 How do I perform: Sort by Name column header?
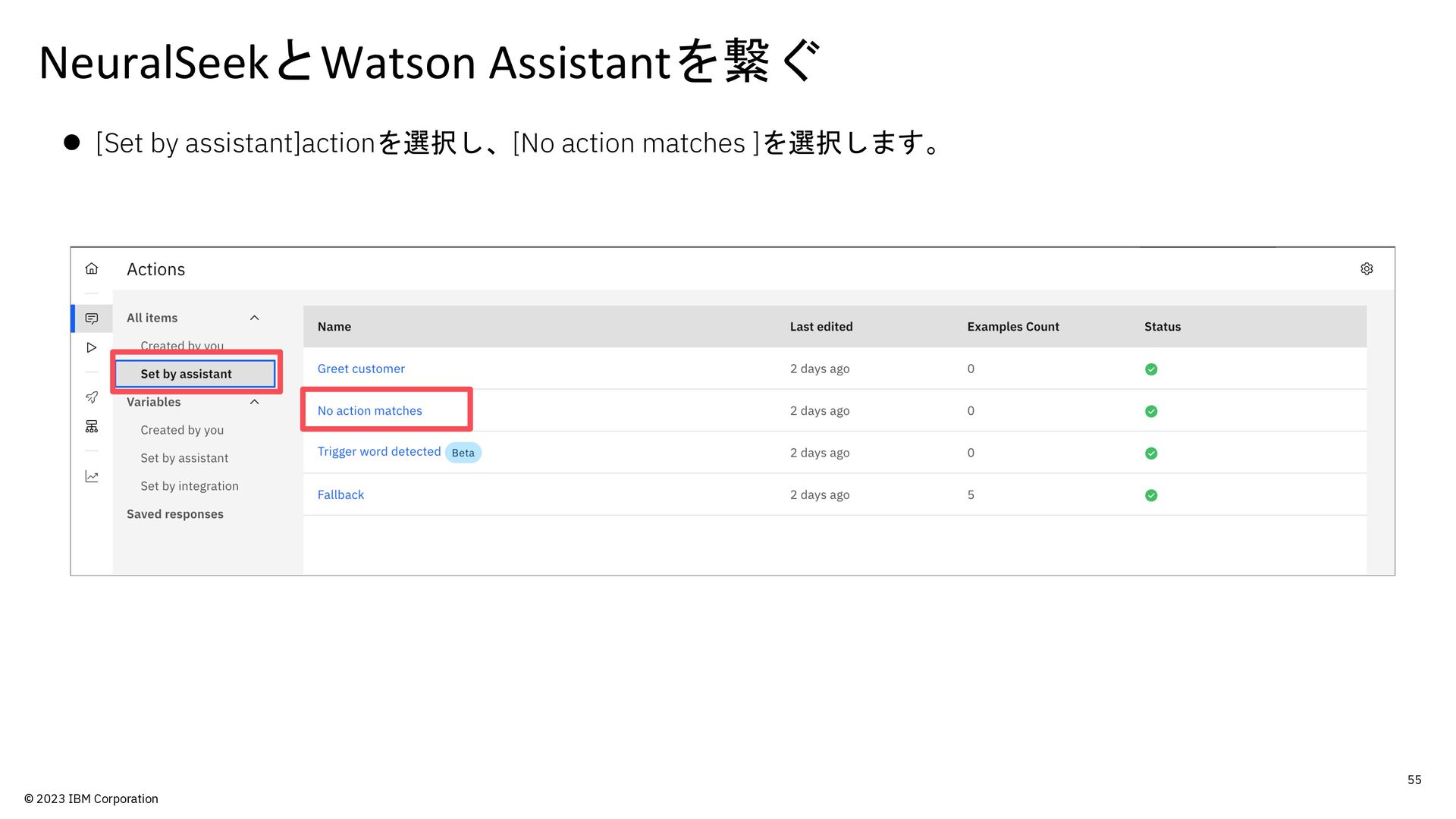334,327
